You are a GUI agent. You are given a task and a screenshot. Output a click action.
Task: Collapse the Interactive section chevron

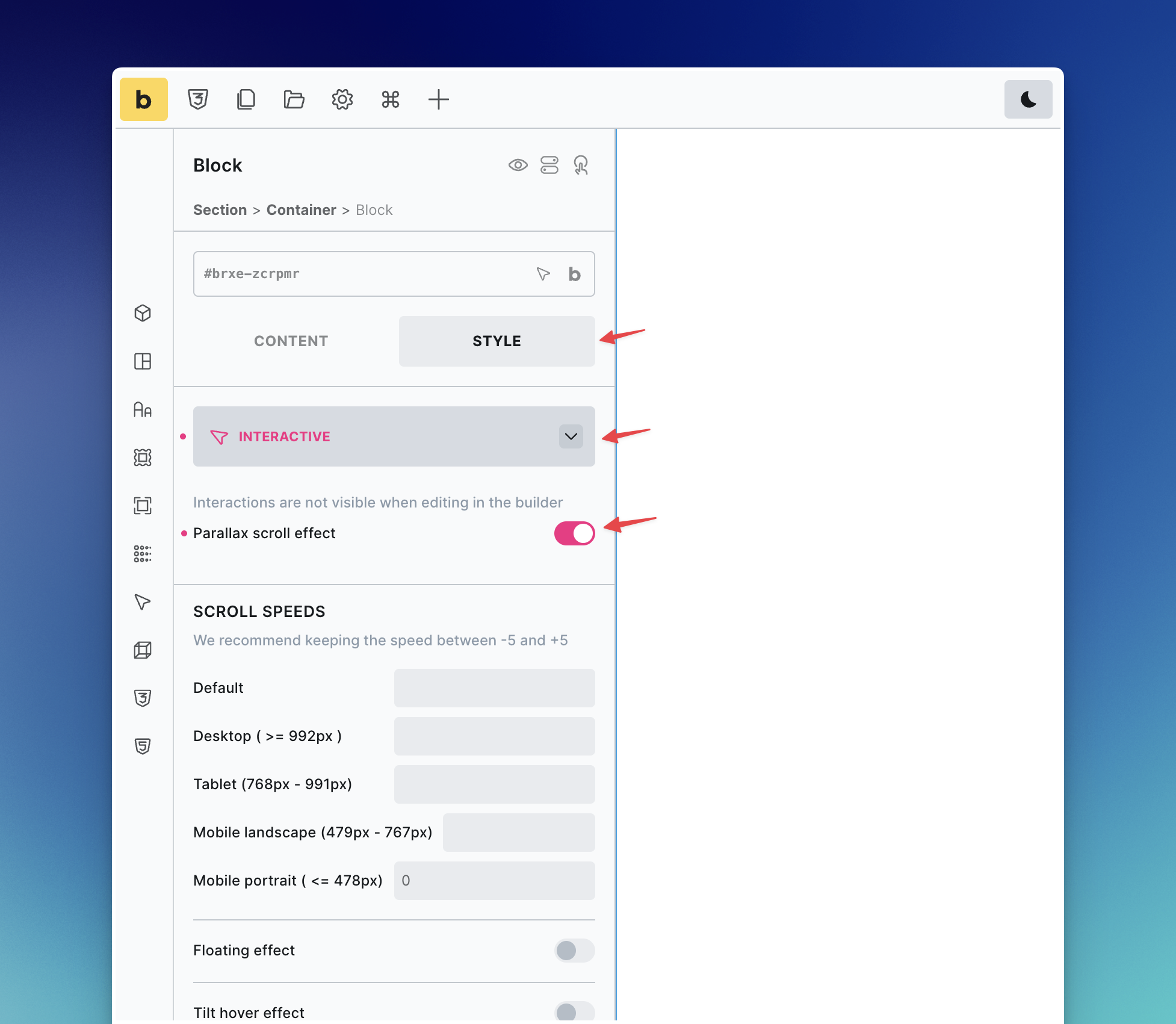click(571, 436)
